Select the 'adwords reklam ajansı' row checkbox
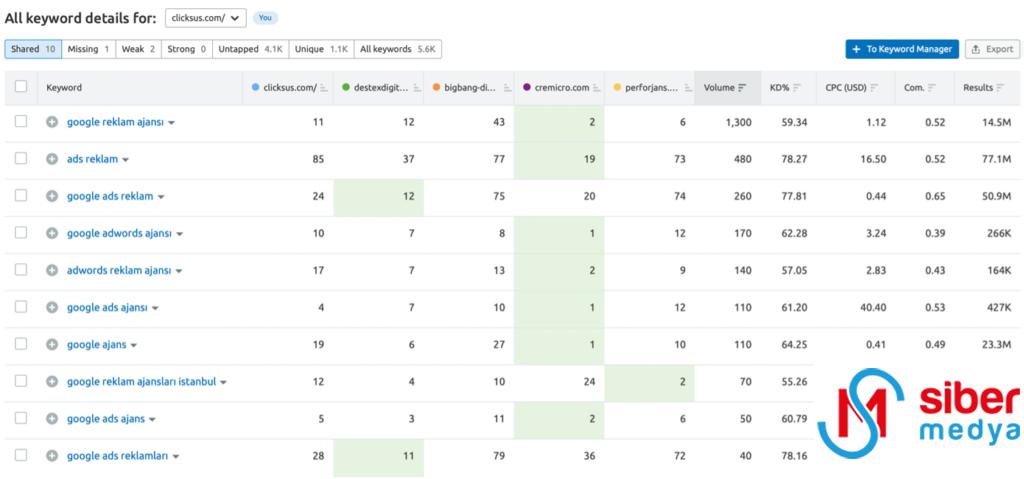This screenshot has width=1024, height=479. [x=21, y=270]
